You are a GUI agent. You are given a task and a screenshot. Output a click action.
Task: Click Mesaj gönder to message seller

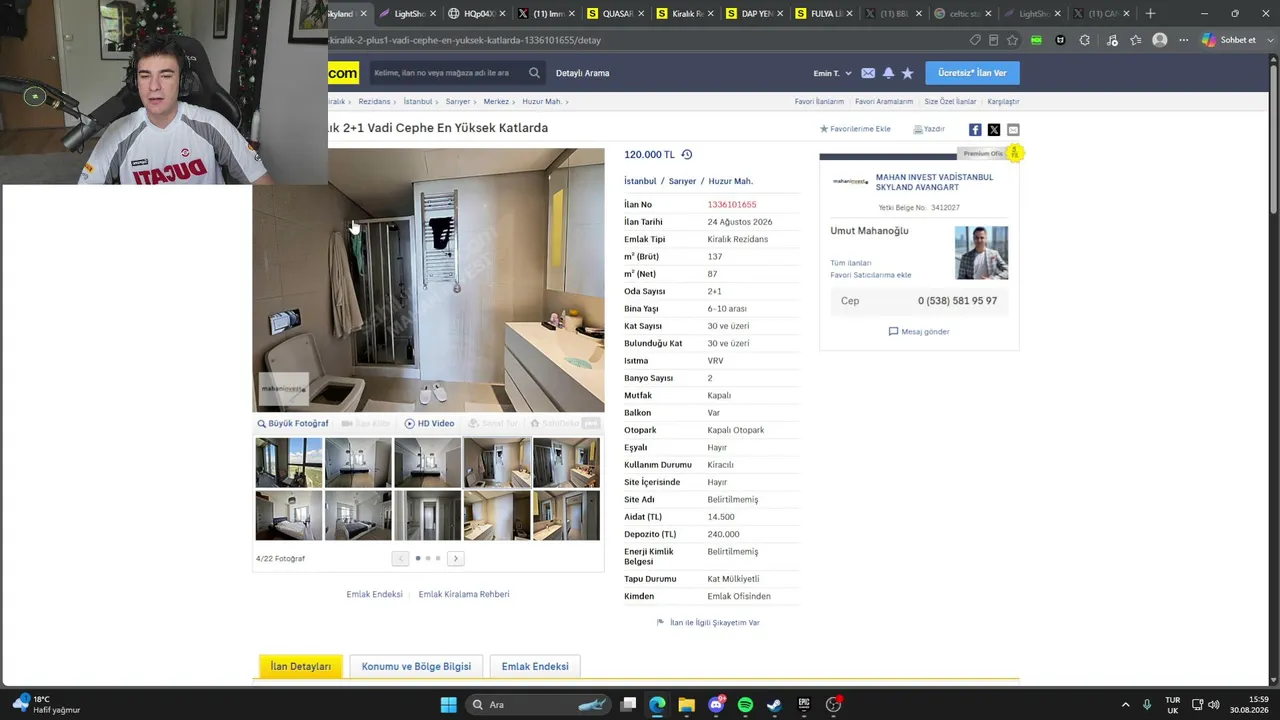tap(919, 332)
